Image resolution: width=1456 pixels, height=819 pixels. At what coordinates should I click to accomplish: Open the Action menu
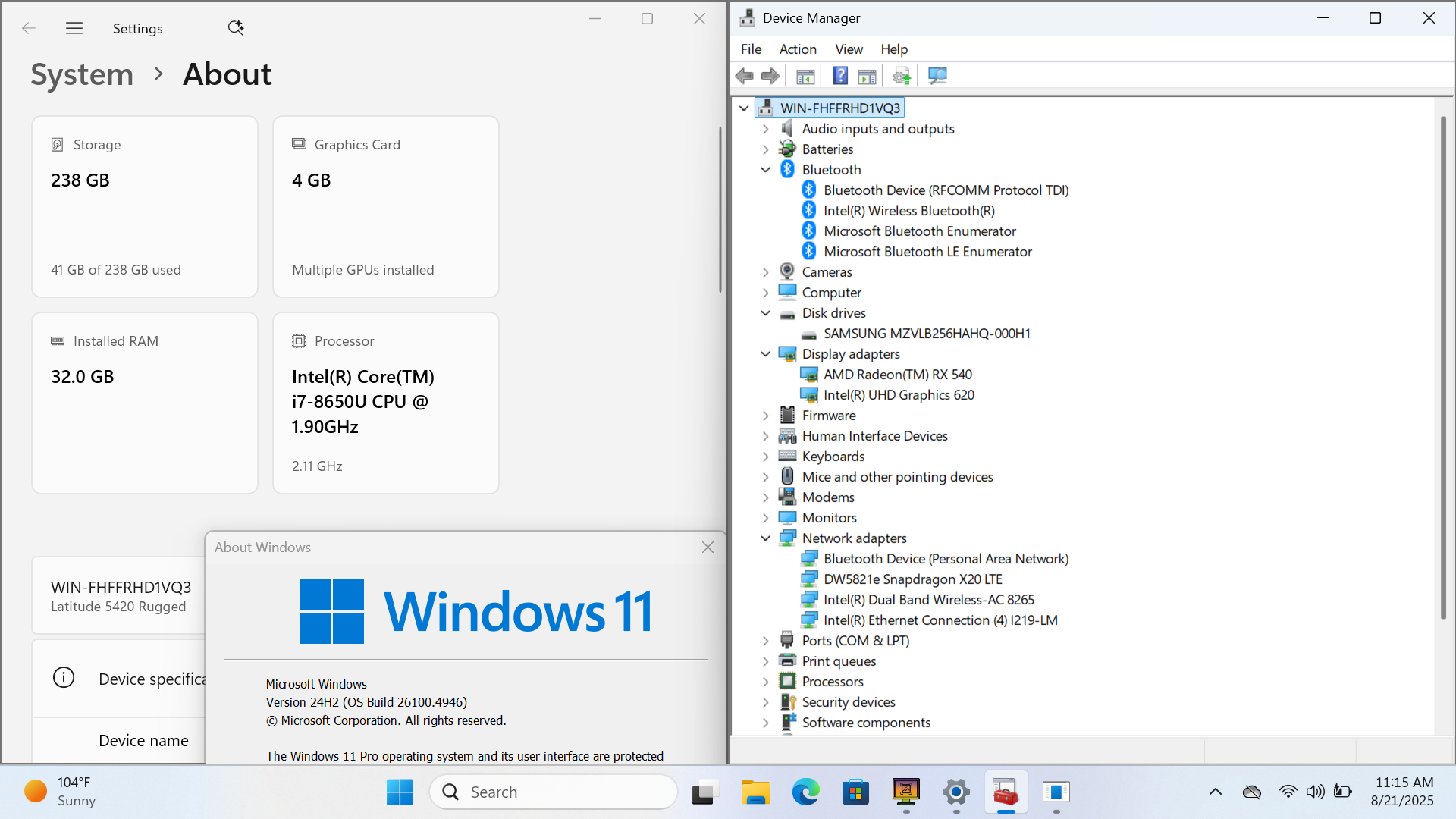pos(798,49)
